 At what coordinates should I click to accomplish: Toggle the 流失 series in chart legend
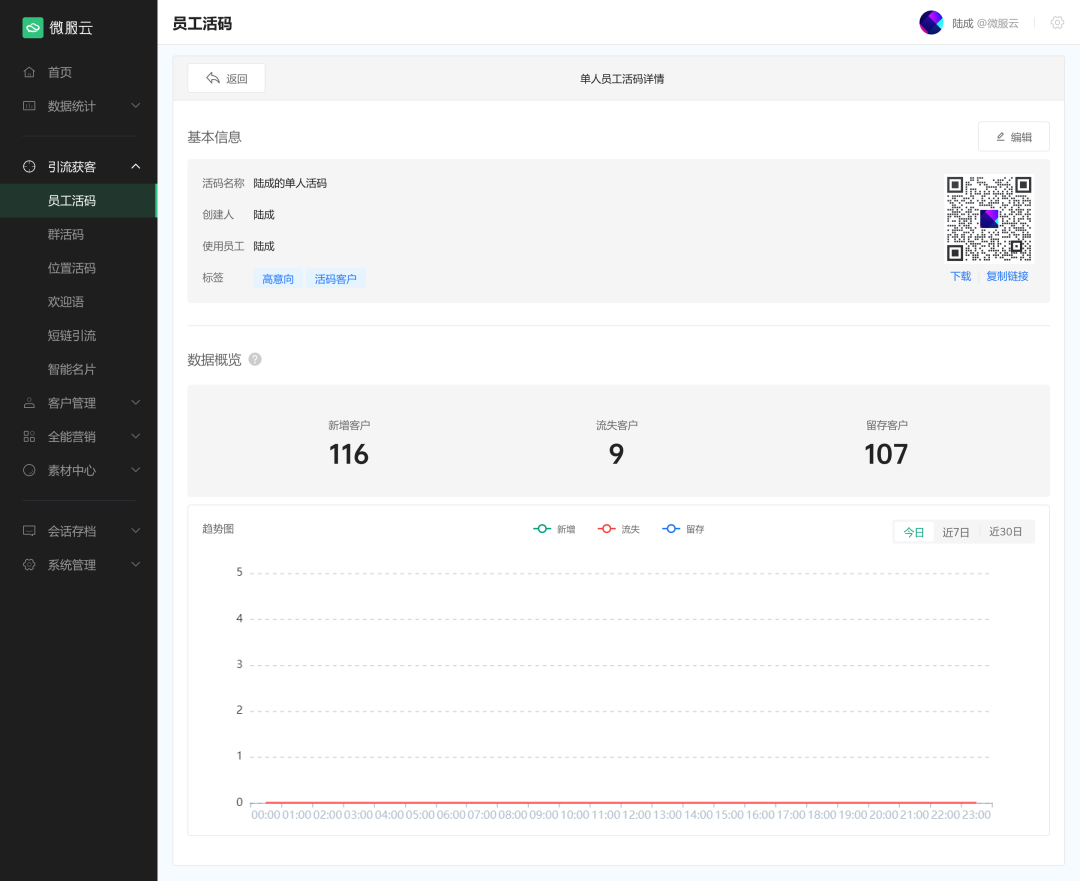coord(618,529)
